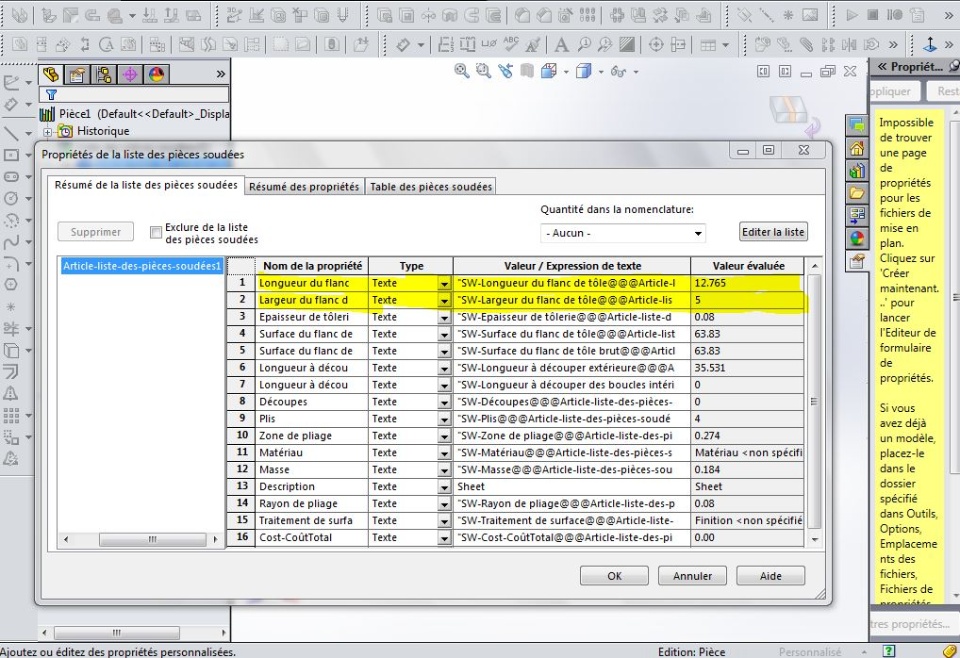Click the area hatch fill icon
Image resolution: width=960 pixels, height=658 pixels.
pos(626,44)
